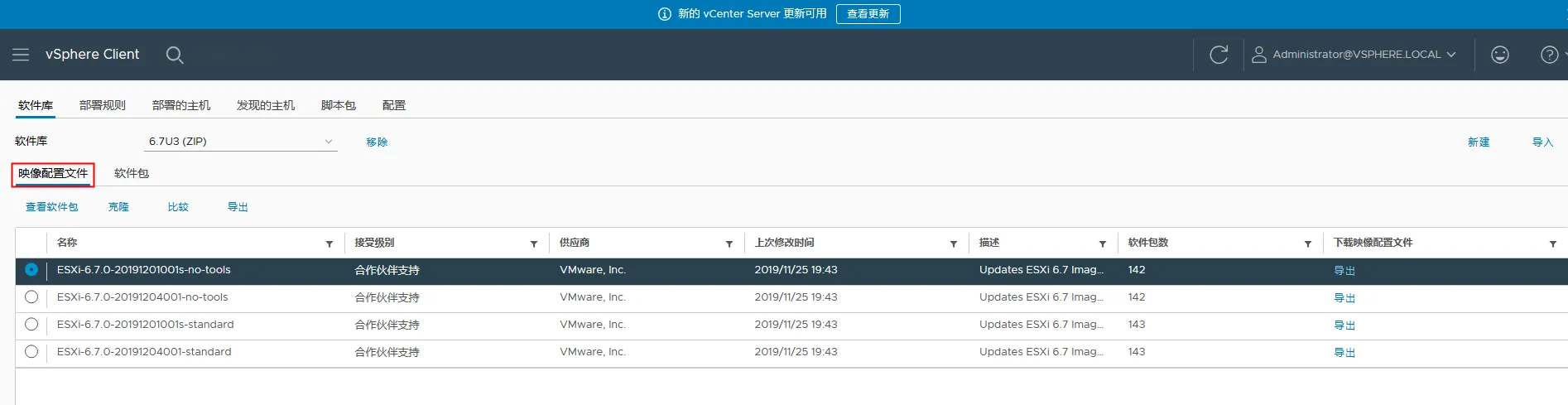Click filter icon on 供应商 column

[729, 243]
